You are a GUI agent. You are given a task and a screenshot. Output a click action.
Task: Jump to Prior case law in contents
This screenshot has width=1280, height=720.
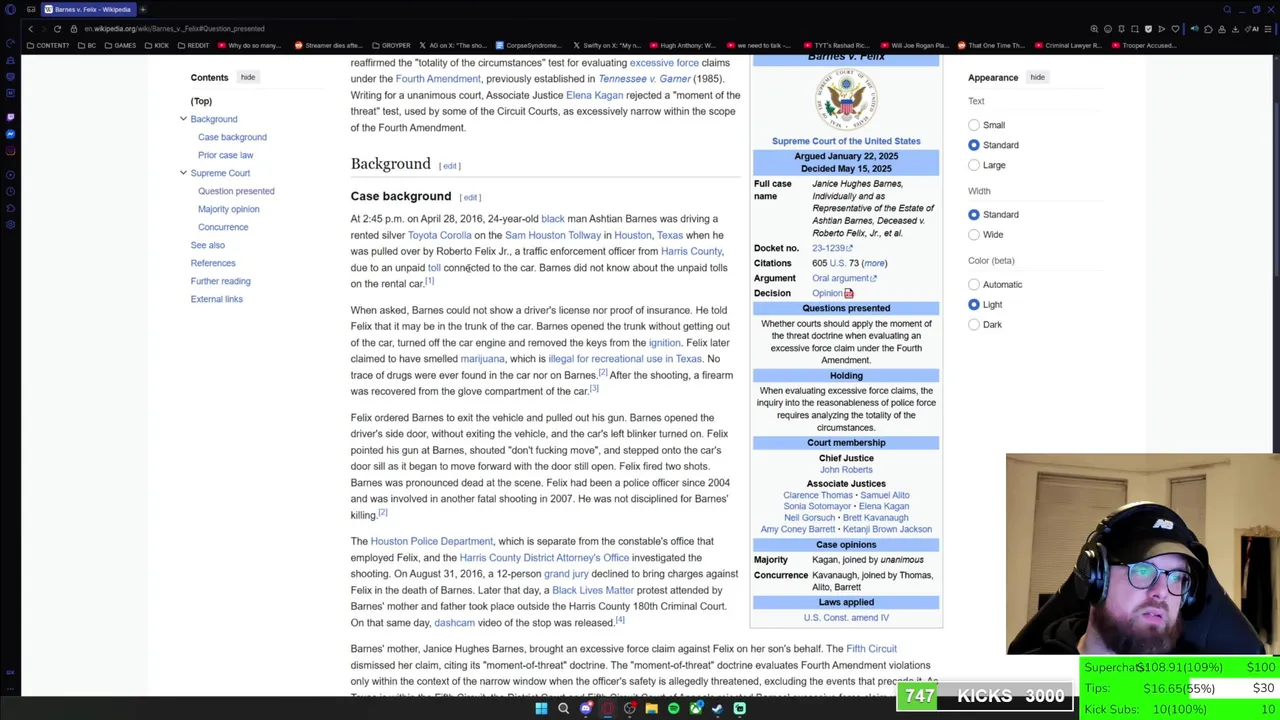point(225,155)
